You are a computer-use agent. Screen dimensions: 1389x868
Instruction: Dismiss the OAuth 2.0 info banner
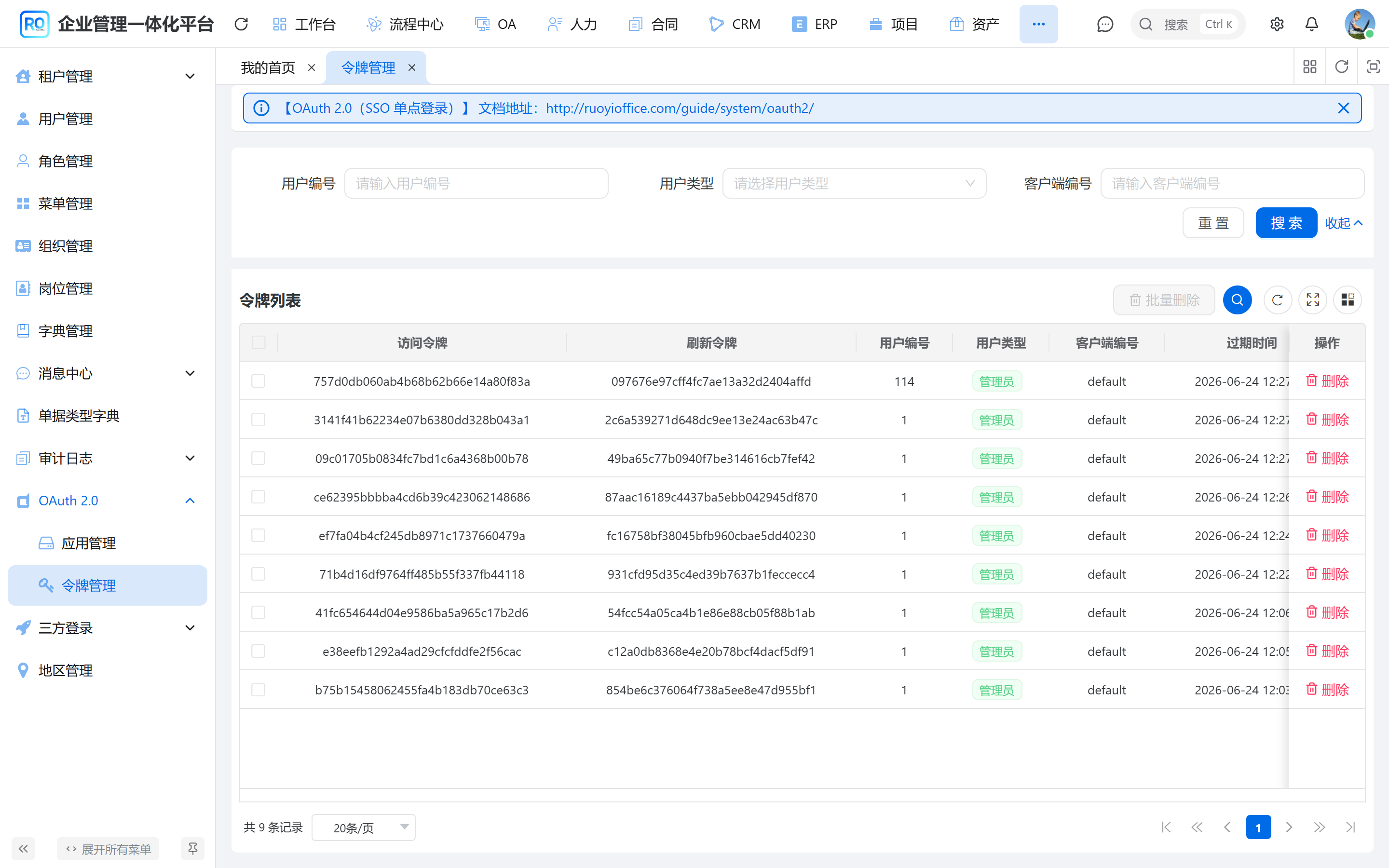(x=1343, y=108)
